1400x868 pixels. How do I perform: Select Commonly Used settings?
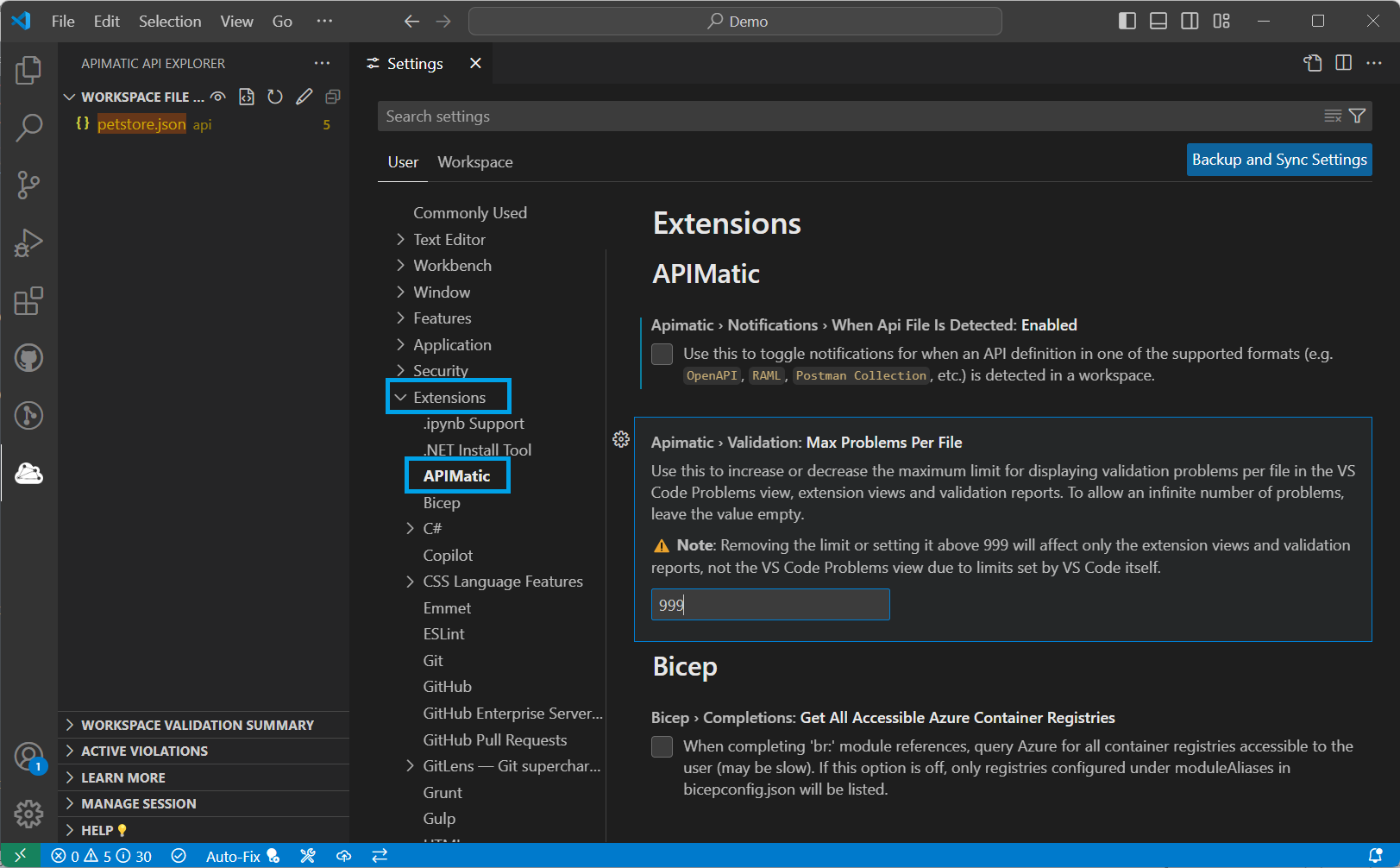470,212
